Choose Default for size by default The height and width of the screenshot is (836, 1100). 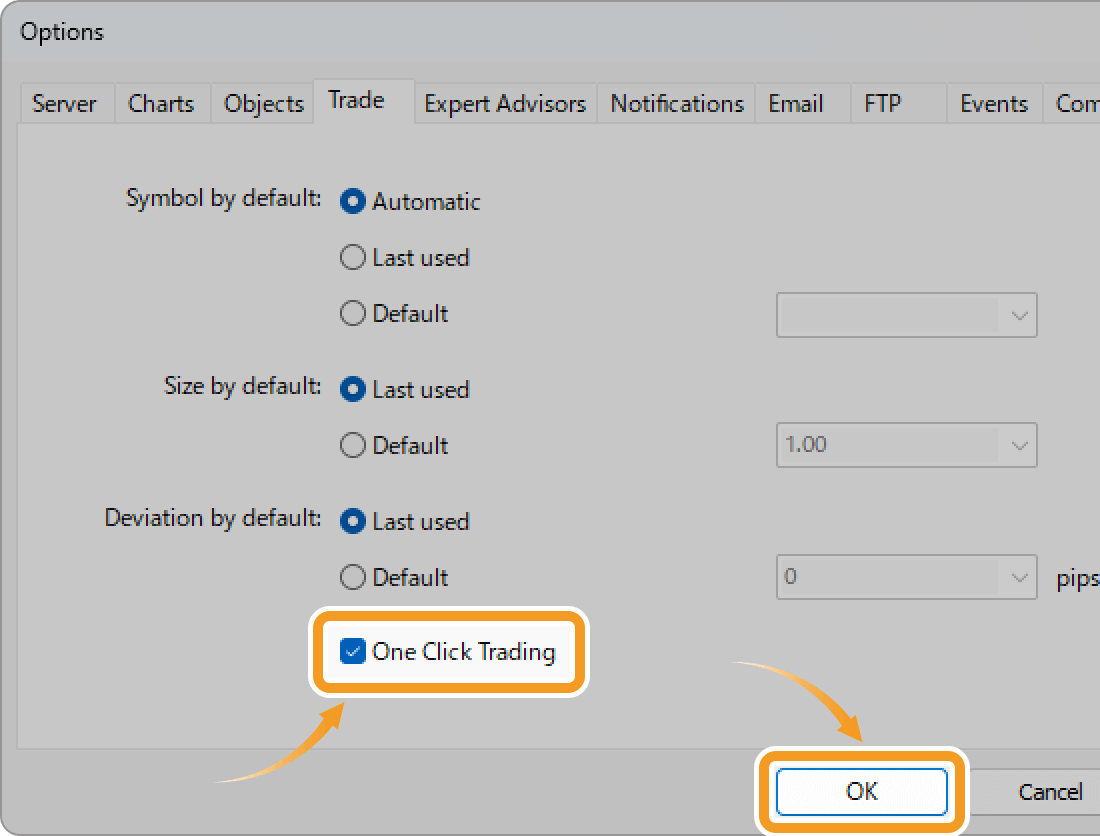pyautogui.click(x=352, y=445)
